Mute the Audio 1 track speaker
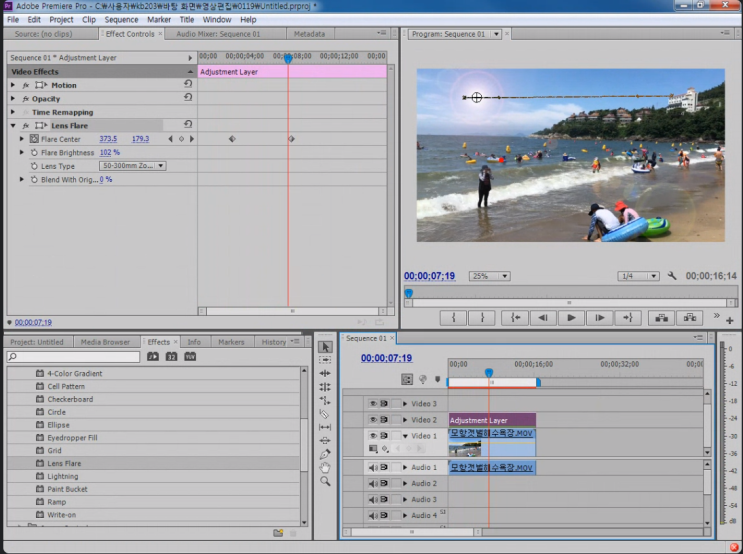This screenshot has width=743, height=554. 372,467
